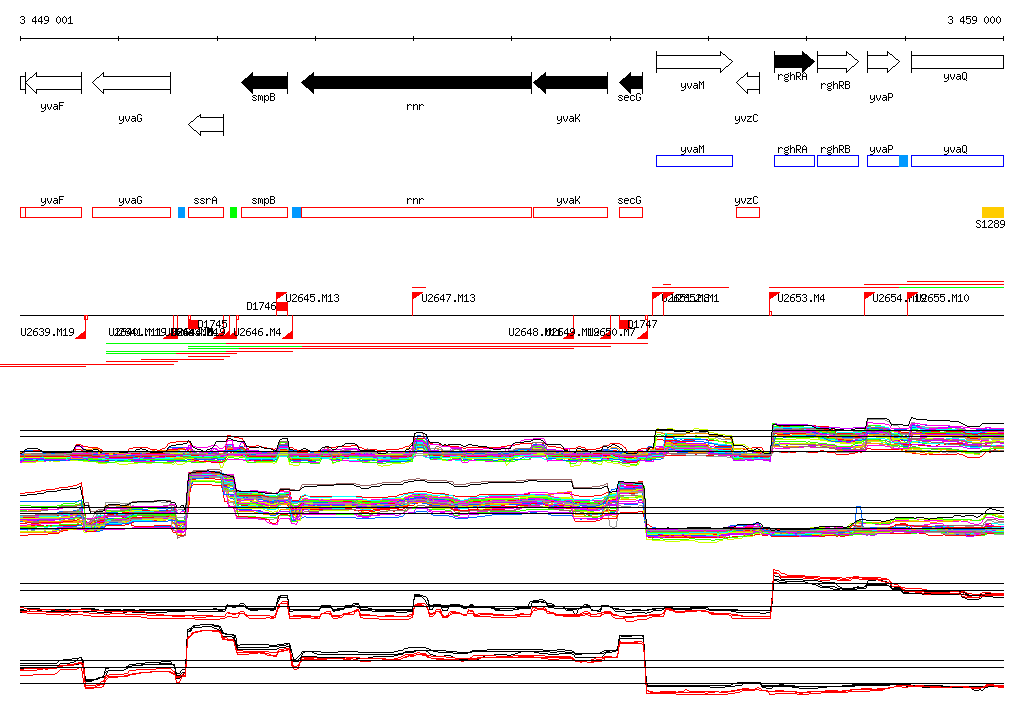The width and height of the screenshot is (1024, 714).
Task: Click the U2645.M13 promoter marker
Action: [281, 297]
